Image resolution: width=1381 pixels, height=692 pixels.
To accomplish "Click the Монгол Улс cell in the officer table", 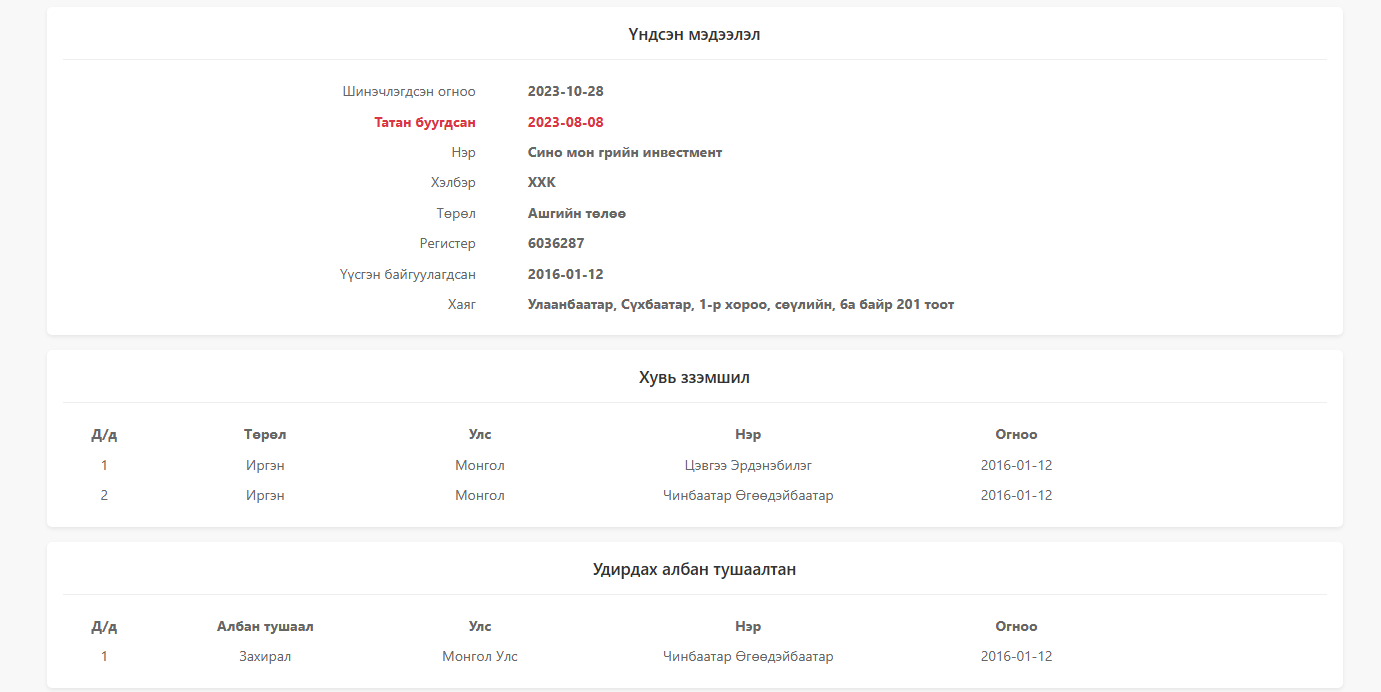I will pos(480,657).
